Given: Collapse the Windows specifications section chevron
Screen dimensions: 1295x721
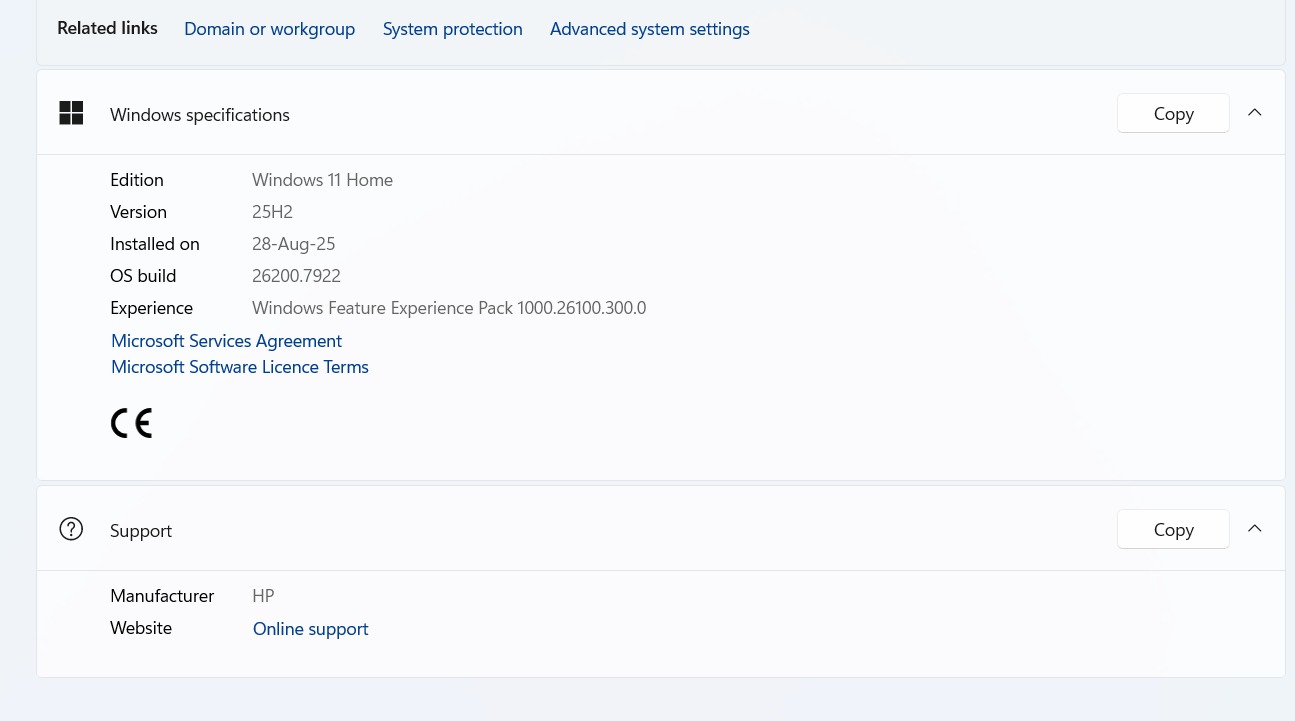Looking at the screenshot, I should (1255, 113).
